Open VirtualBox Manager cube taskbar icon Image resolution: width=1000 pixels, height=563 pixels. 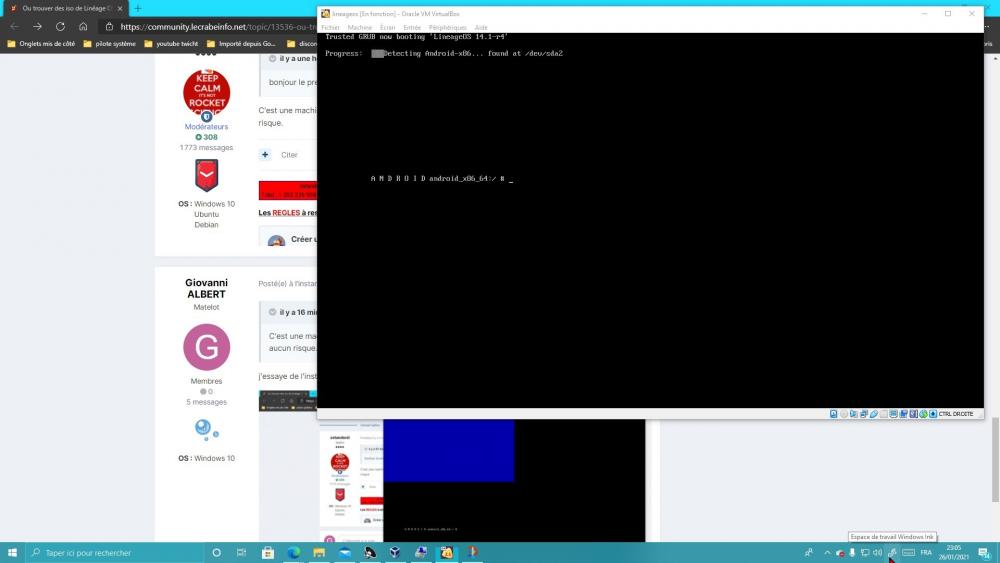point(395,553)
